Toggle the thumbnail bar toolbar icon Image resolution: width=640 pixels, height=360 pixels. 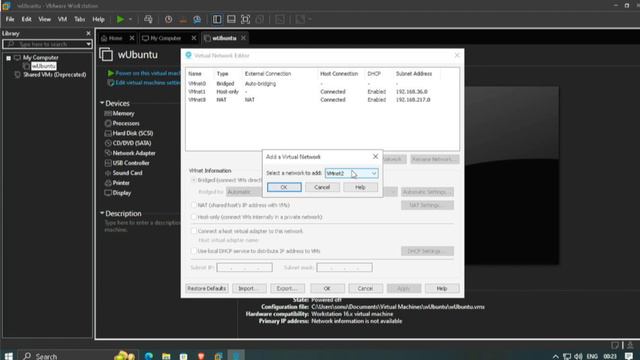pos(231,19)
